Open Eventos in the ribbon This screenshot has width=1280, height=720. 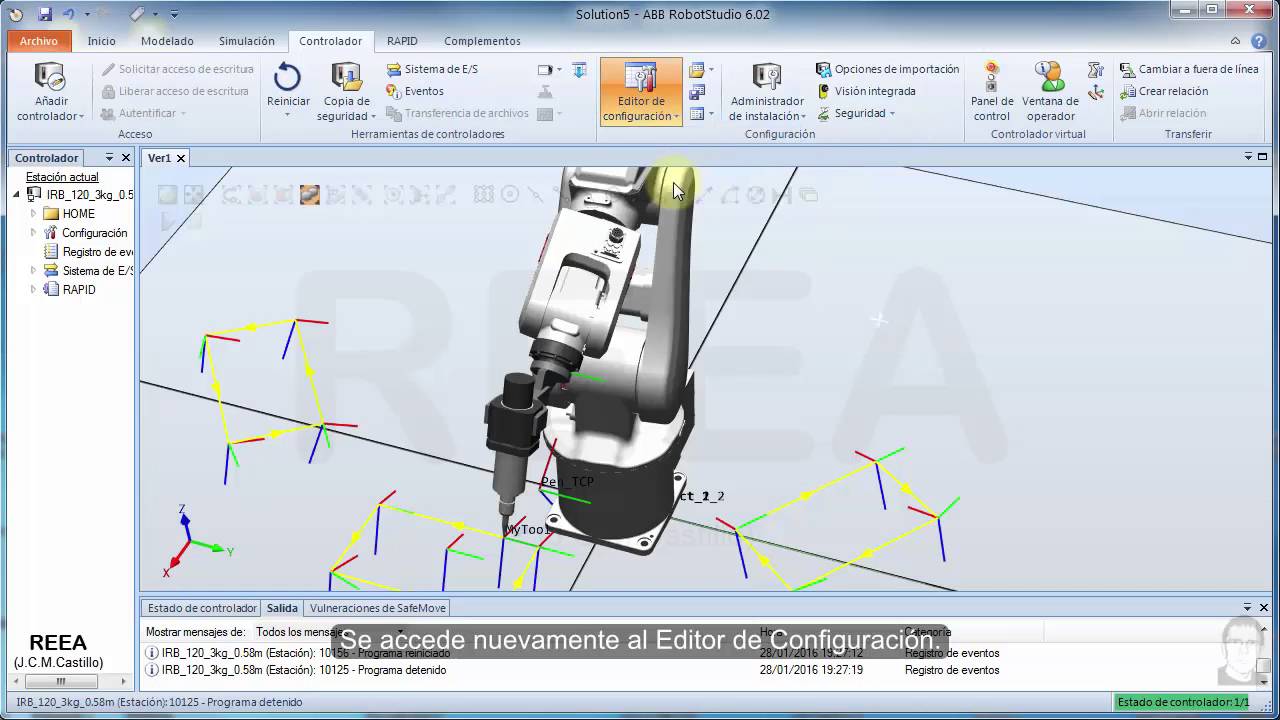(415, 91)
